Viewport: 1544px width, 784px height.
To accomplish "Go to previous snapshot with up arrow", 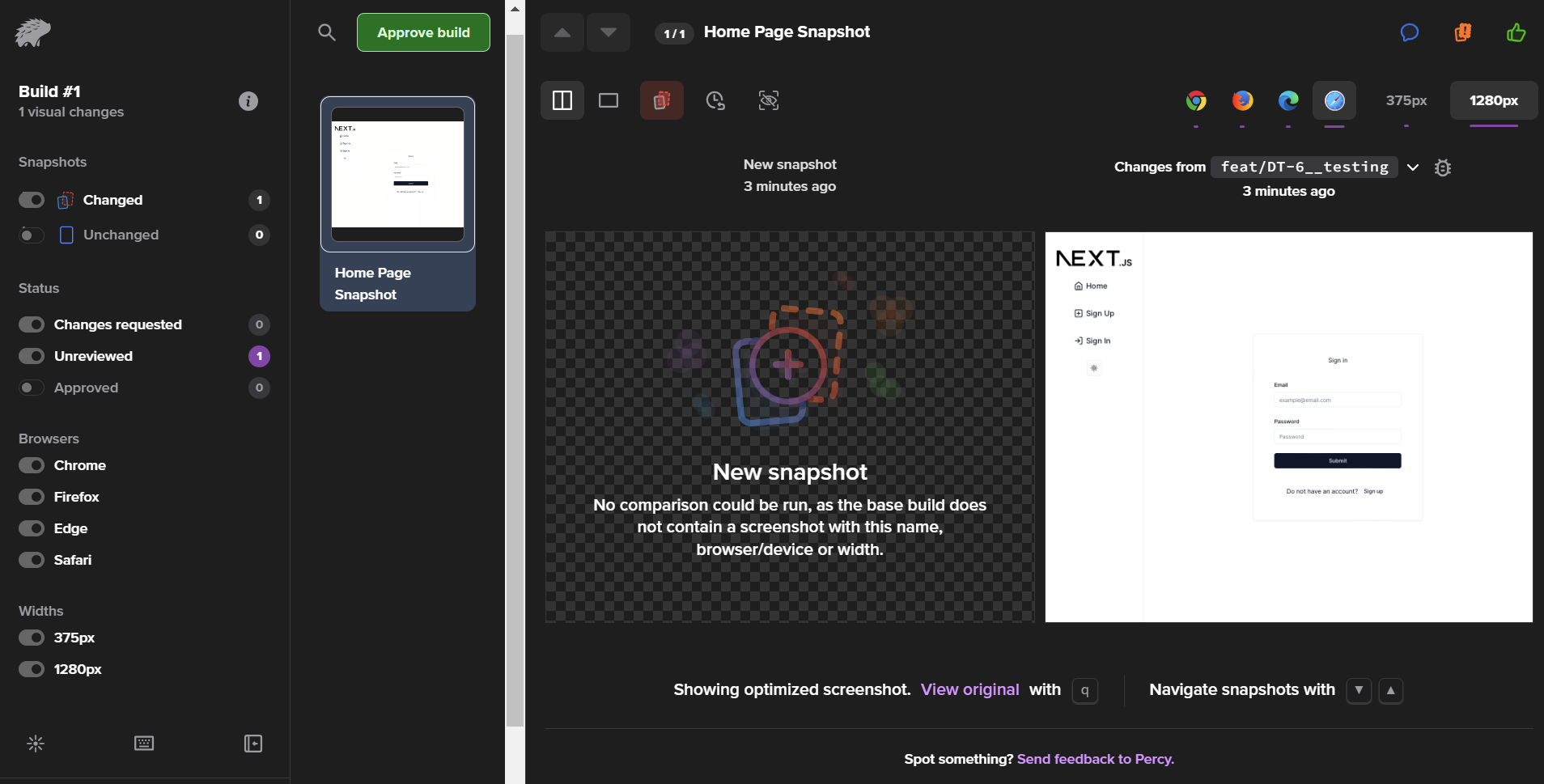I will click(x=562, y=32).
